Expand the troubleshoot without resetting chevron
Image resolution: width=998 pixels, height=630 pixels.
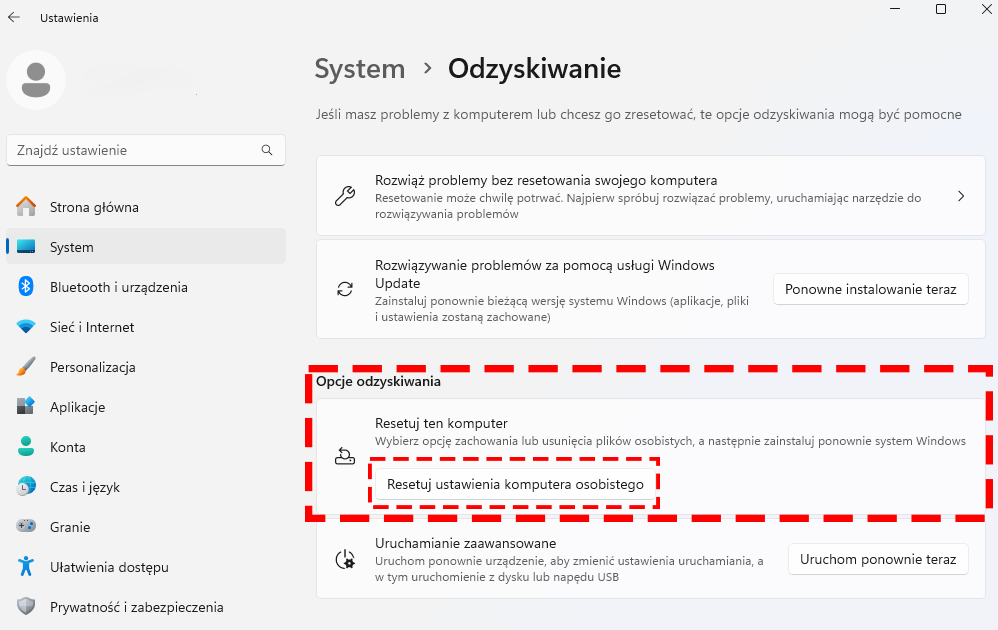[x=961, y=197]
